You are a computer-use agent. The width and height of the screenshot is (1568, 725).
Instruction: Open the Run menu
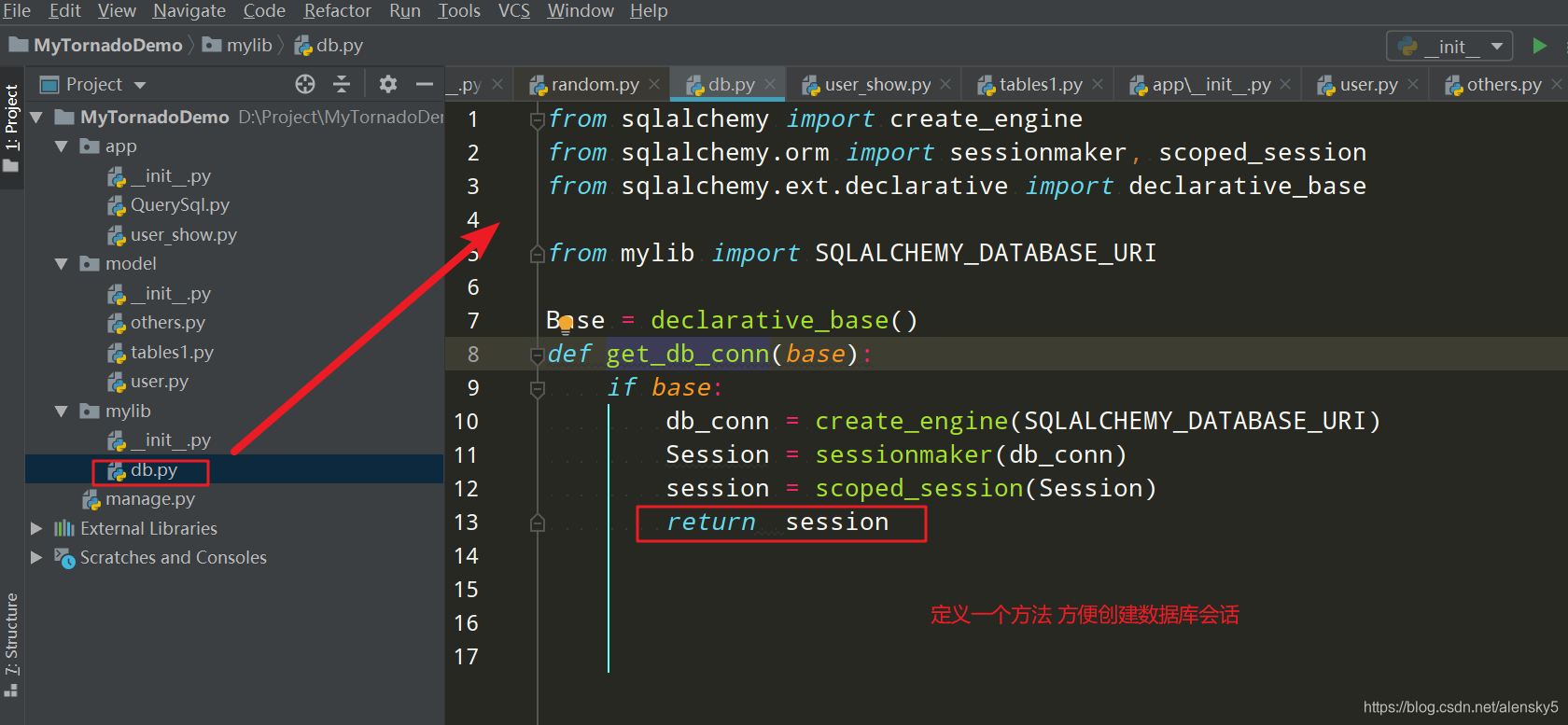[404, 10]
